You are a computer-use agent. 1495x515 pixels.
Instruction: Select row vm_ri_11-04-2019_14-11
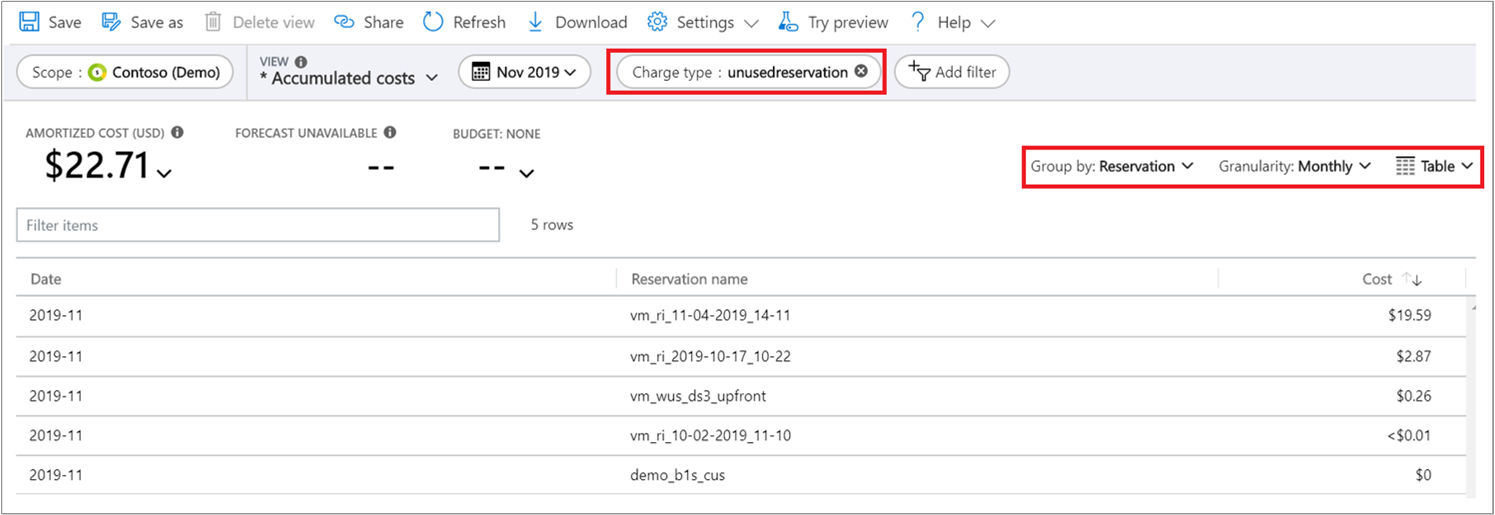pyautogui.click(x=741, y=315)
